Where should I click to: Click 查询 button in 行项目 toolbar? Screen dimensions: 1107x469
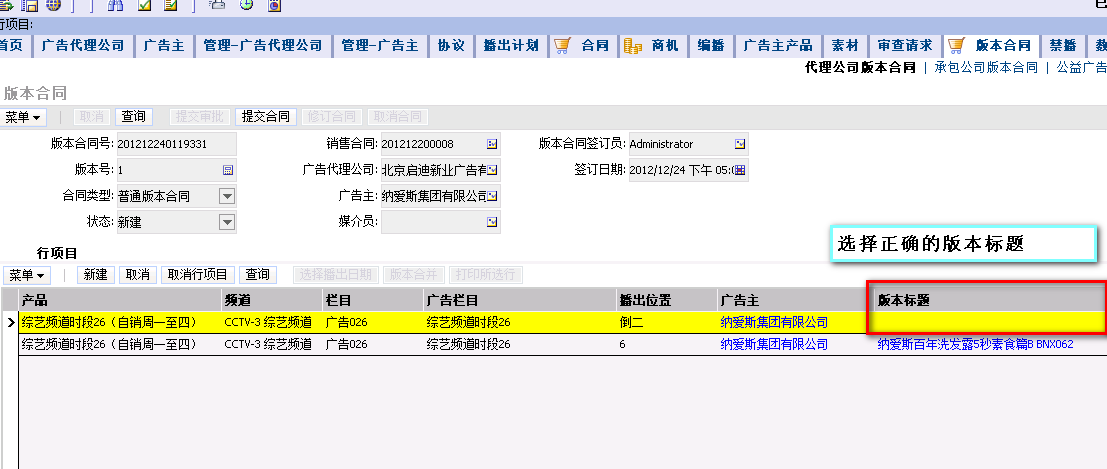click(x=258, y=275)
